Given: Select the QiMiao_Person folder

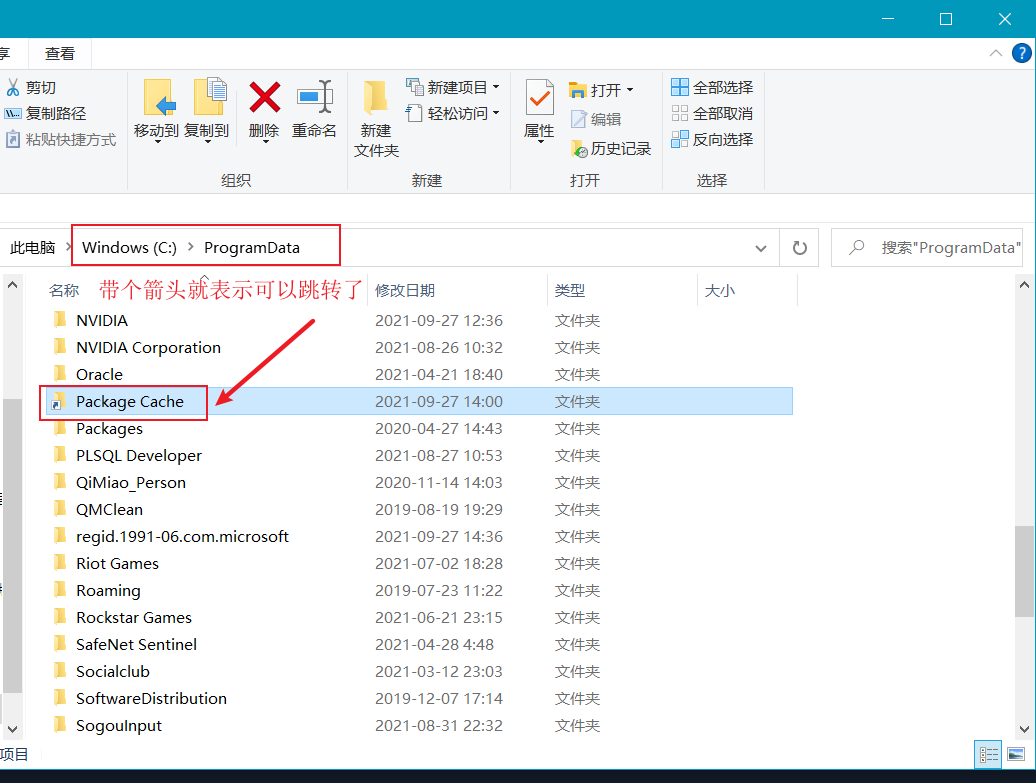Looking at the screenshot, I should tap(131, 483).
